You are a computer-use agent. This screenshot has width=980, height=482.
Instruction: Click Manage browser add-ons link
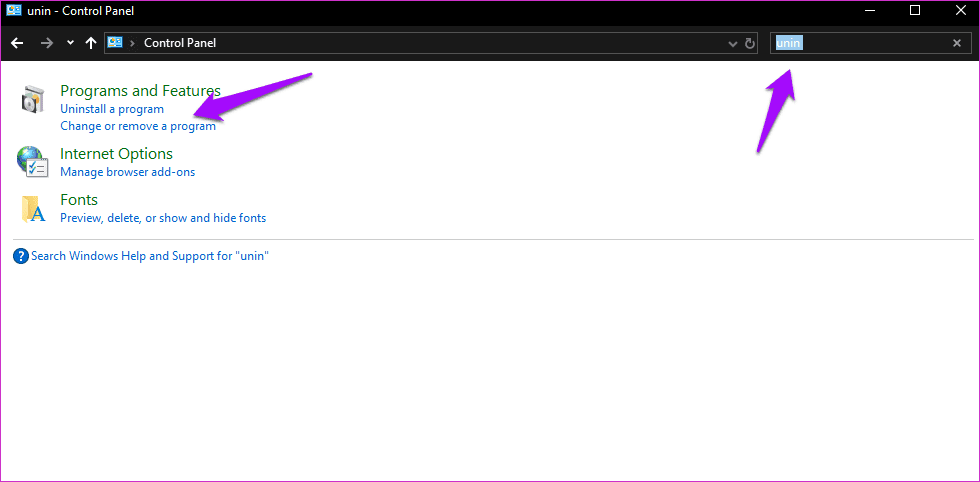click(x=128, y=172)
